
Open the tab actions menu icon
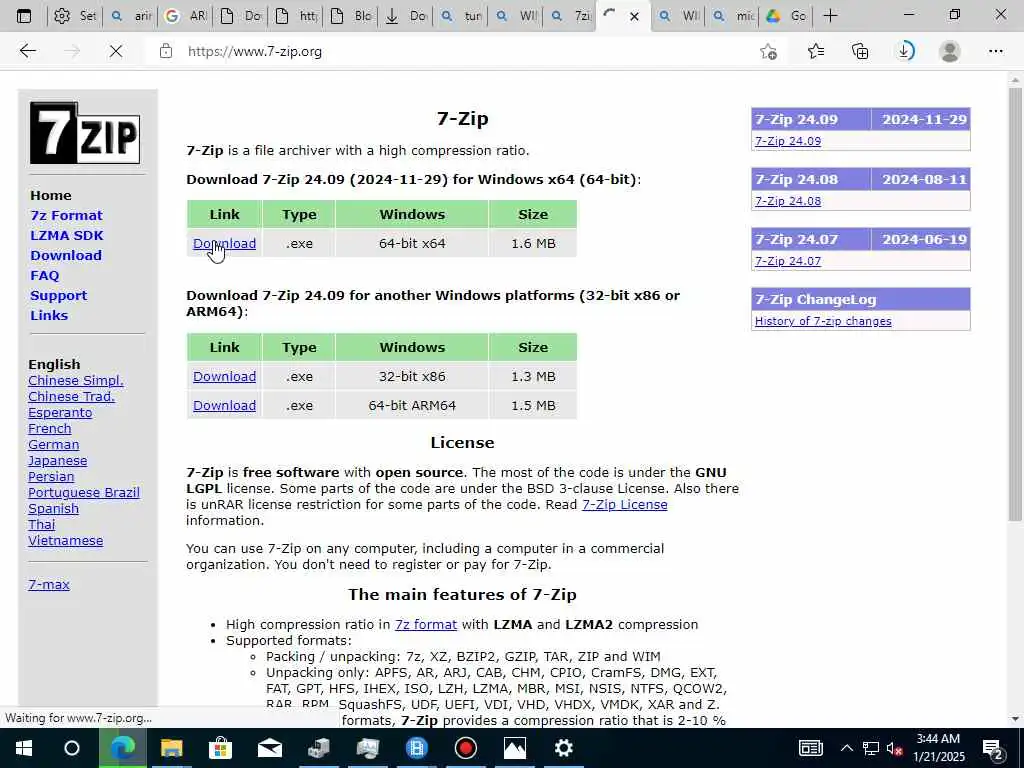point(24,16)
